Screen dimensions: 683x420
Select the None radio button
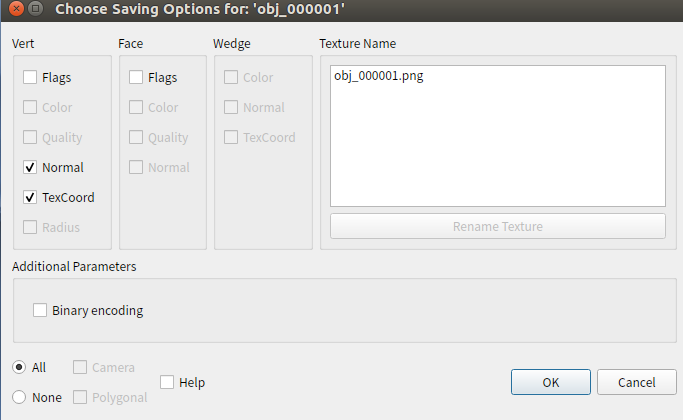click(19, 397)
